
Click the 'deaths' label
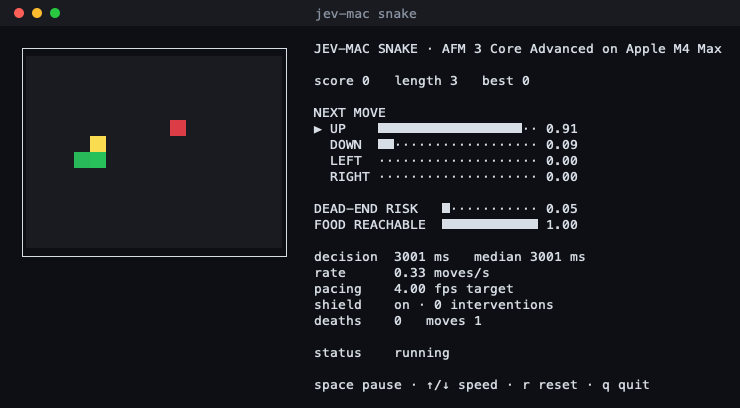tap(337, 321)
